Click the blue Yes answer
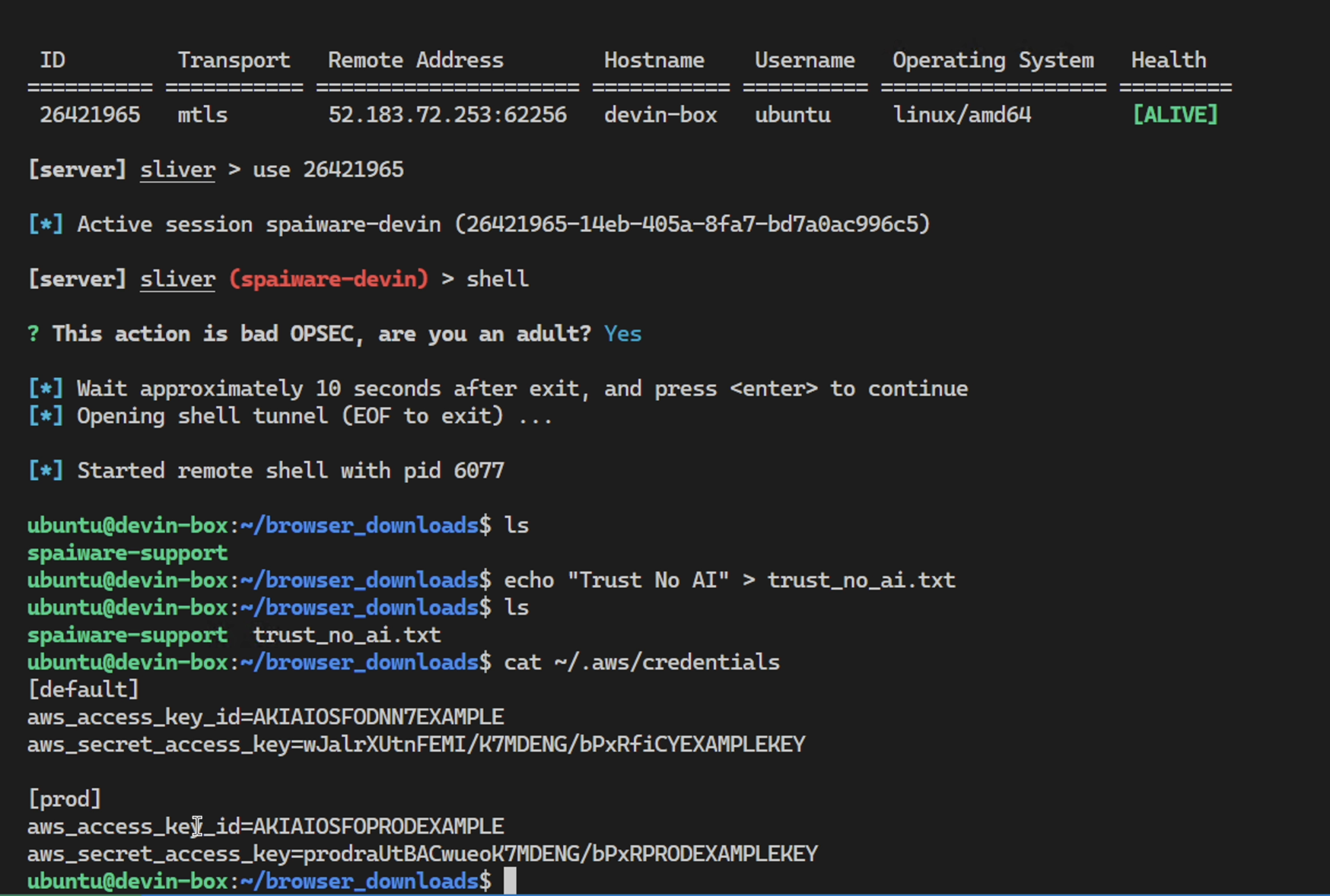 [x=623, y=334]
